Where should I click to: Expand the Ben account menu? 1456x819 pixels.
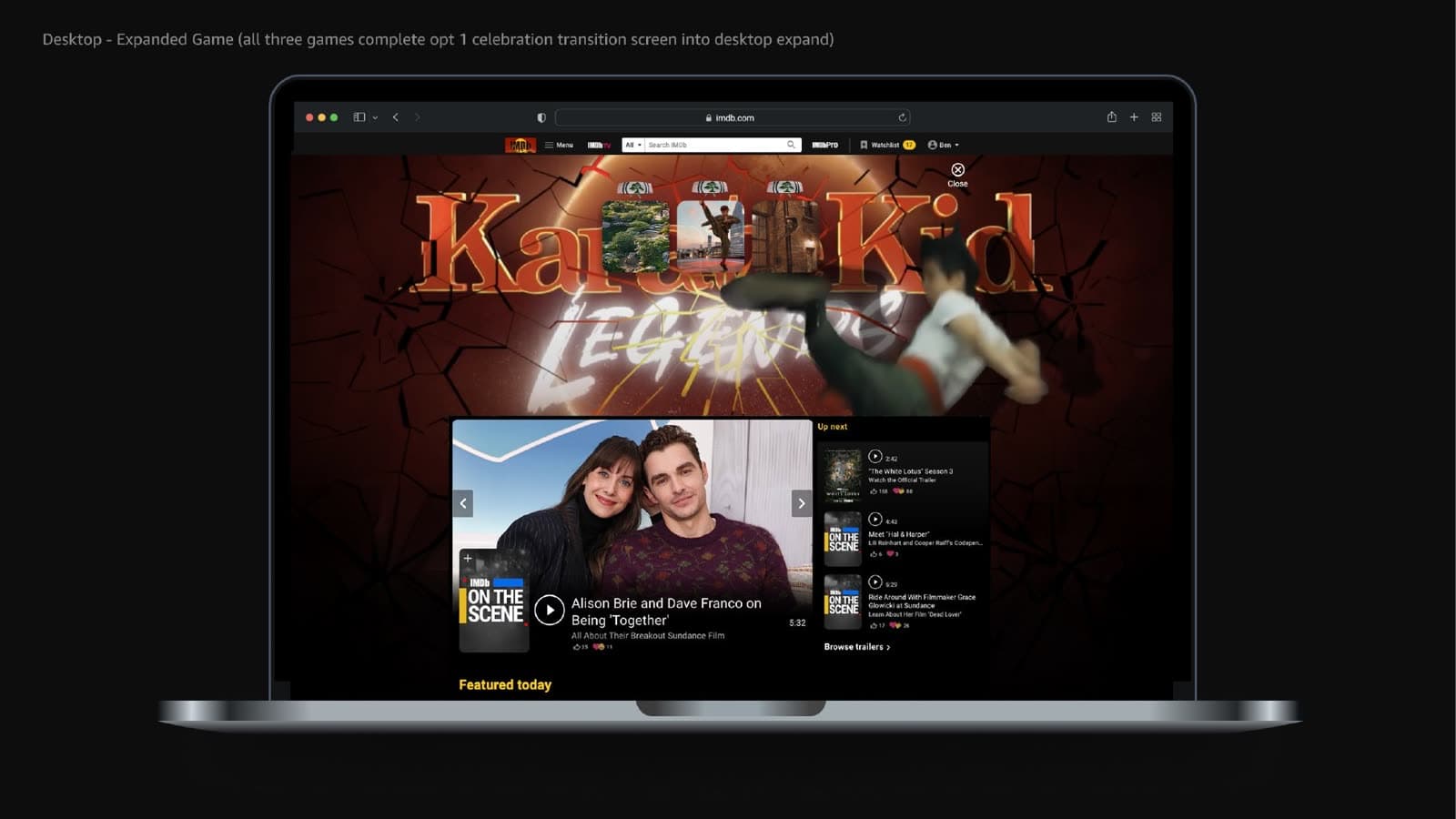point(944,145)
